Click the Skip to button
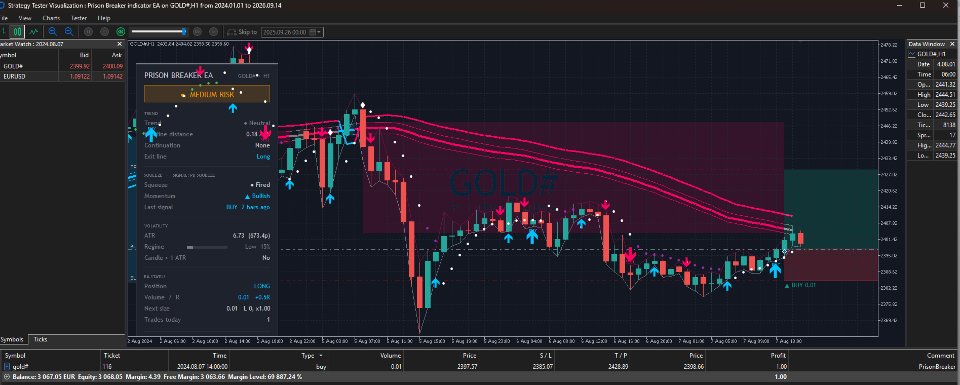 (242, 31)
